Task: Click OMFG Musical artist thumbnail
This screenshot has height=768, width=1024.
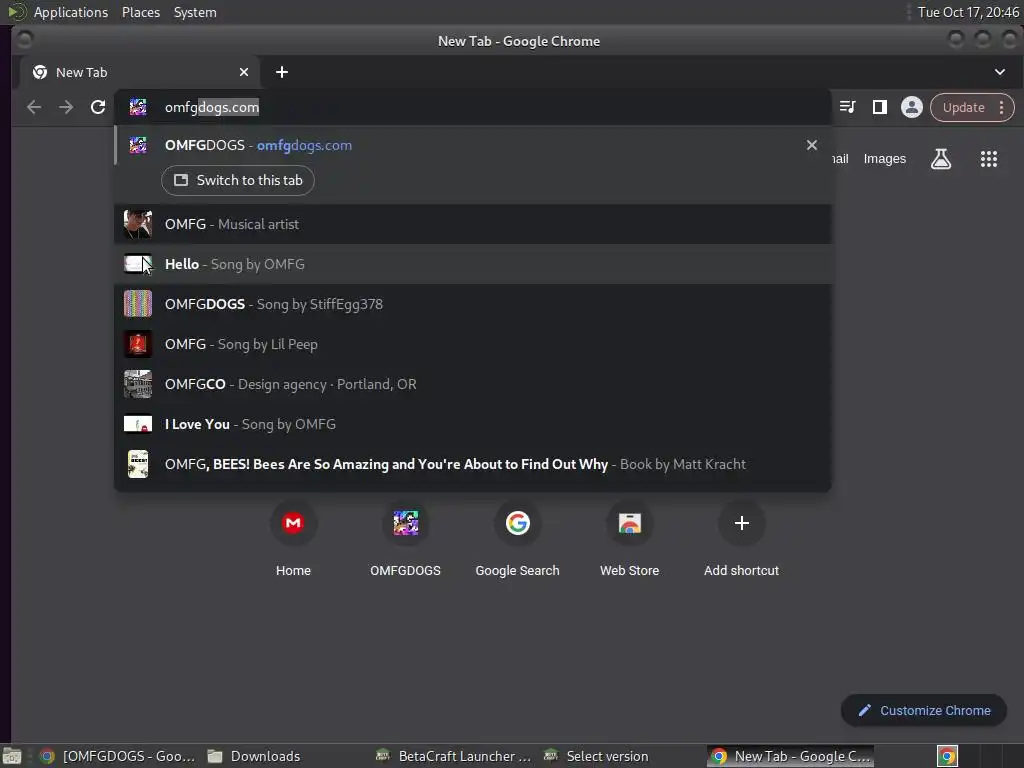Action: point(138,224)
